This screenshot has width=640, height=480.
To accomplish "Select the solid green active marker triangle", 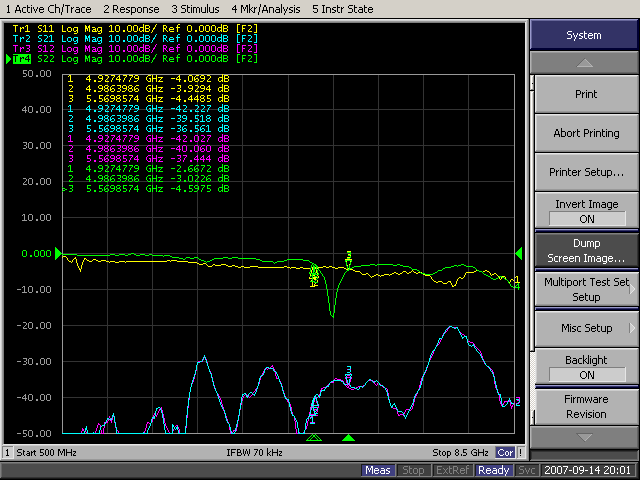I will click(x=348, y=438).
